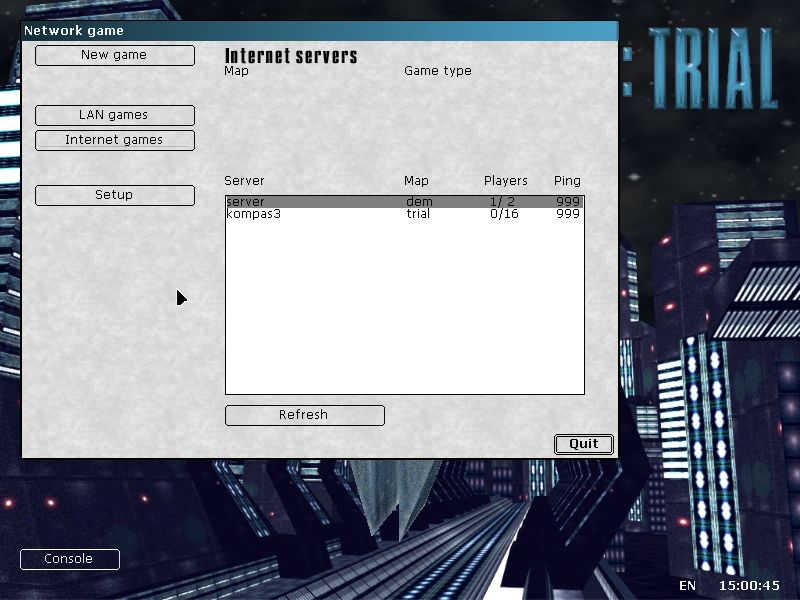The height and width of the screenshot is (600, 800).
Task: Open the Setup screen
Action: [x=115, y=195]
